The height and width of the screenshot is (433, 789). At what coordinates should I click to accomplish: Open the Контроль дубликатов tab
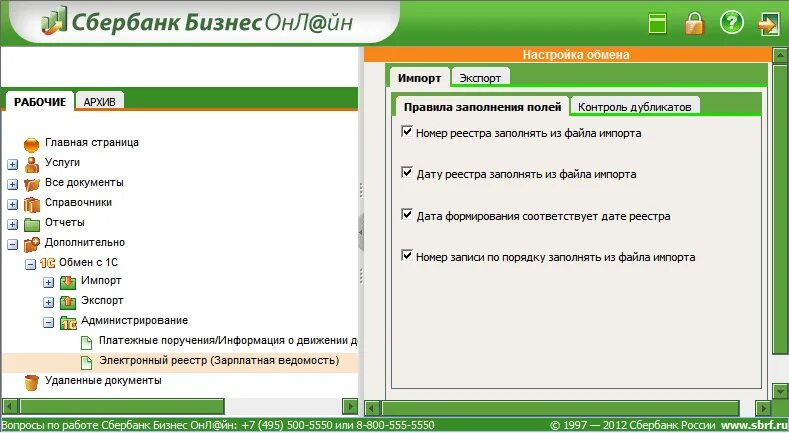(x=635, y=107)
